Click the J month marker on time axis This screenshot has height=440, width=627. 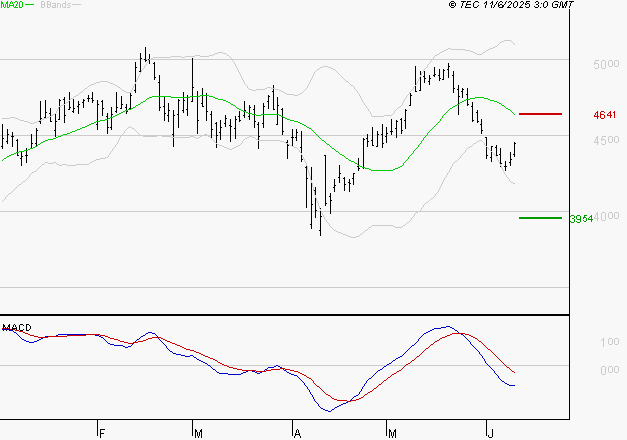[x=491, y=434]
